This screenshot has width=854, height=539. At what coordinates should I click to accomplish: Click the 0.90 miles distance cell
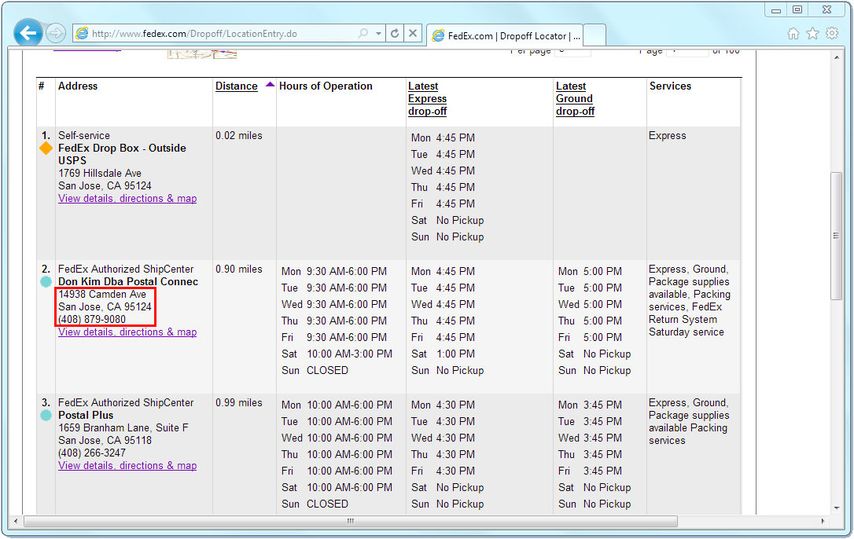tap(239, 269)
